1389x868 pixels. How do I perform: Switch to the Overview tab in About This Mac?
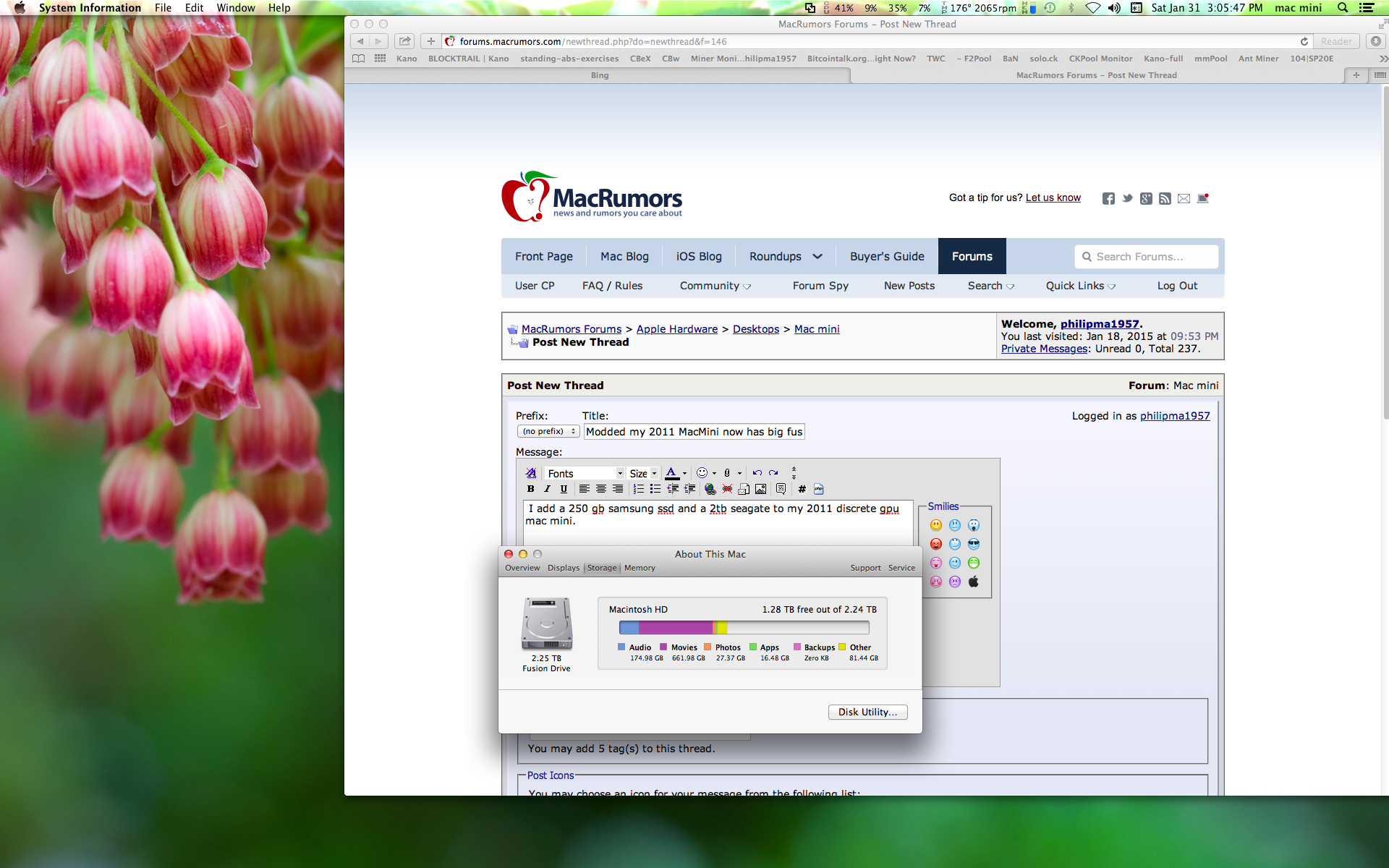(522, 568)
